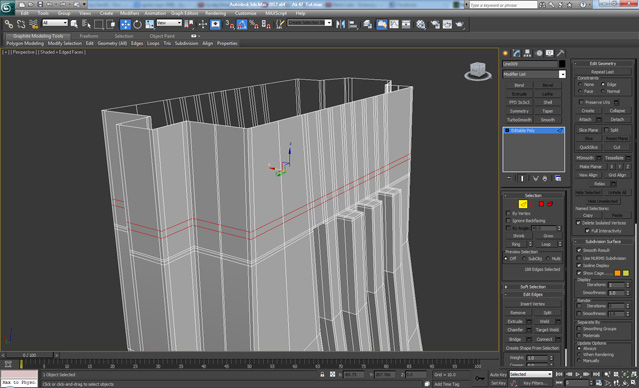Click the Chamfer button in Edit Edges

[515, 330]
